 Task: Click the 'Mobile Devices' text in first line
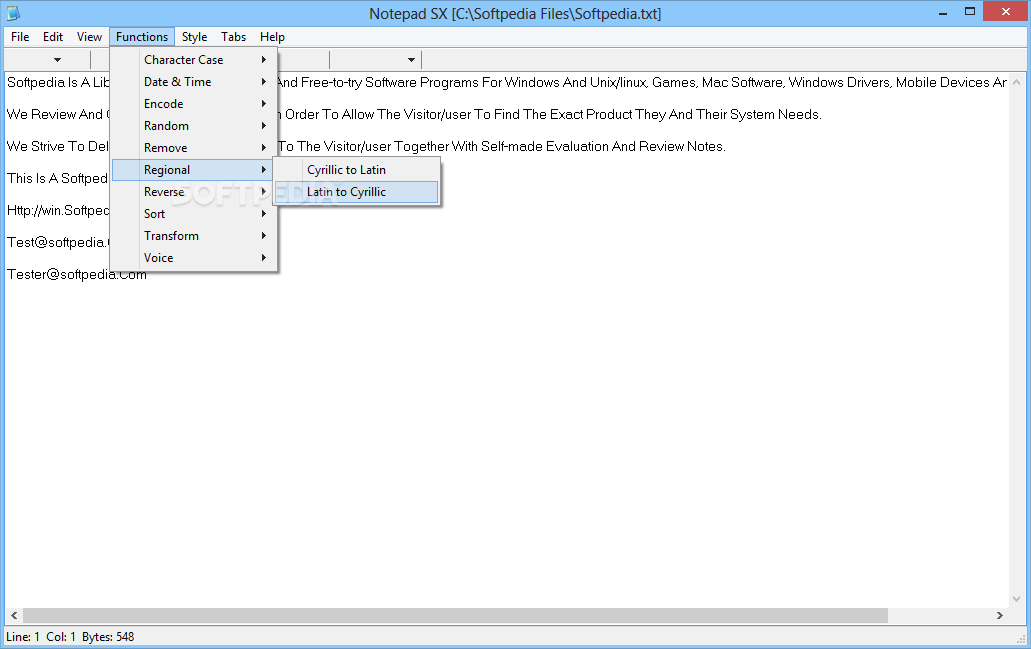(943, 82)
